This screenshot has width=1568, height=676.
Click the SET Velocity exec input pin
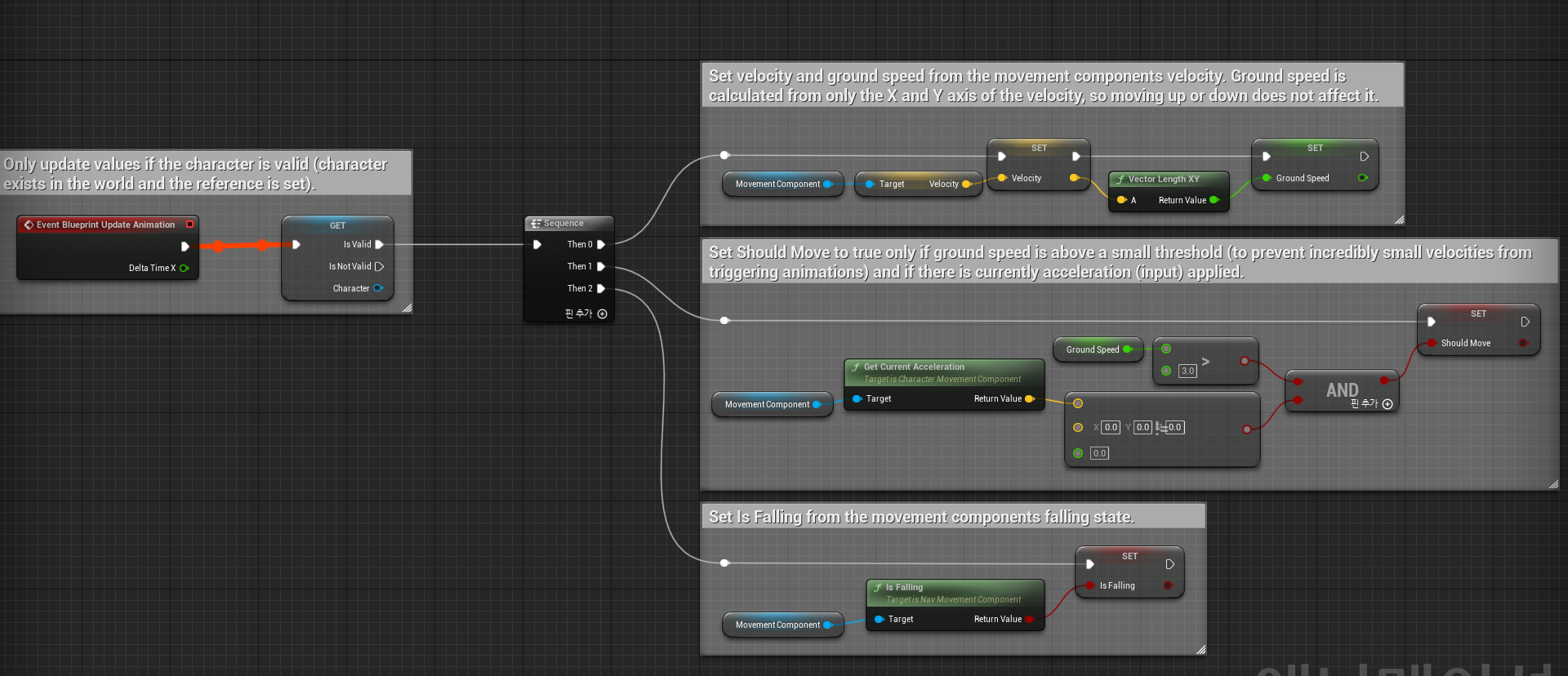1002,156
